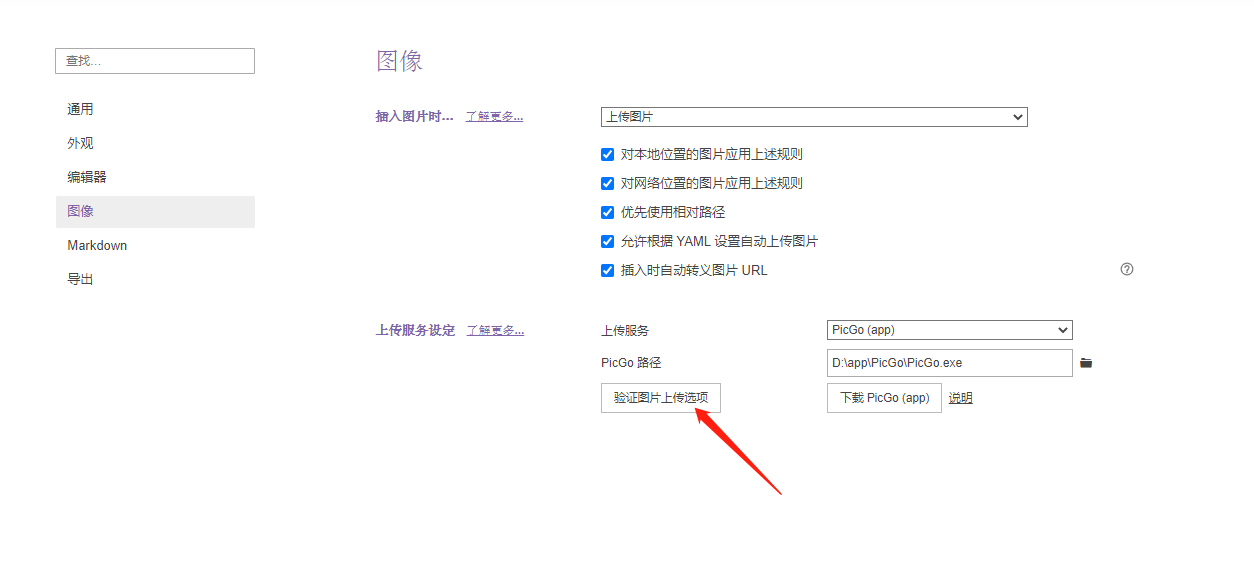Viewport: 1254px width, 586px height.
Task: Disable 插入时自动转义图片 URL checkbox
Action: 607,271
